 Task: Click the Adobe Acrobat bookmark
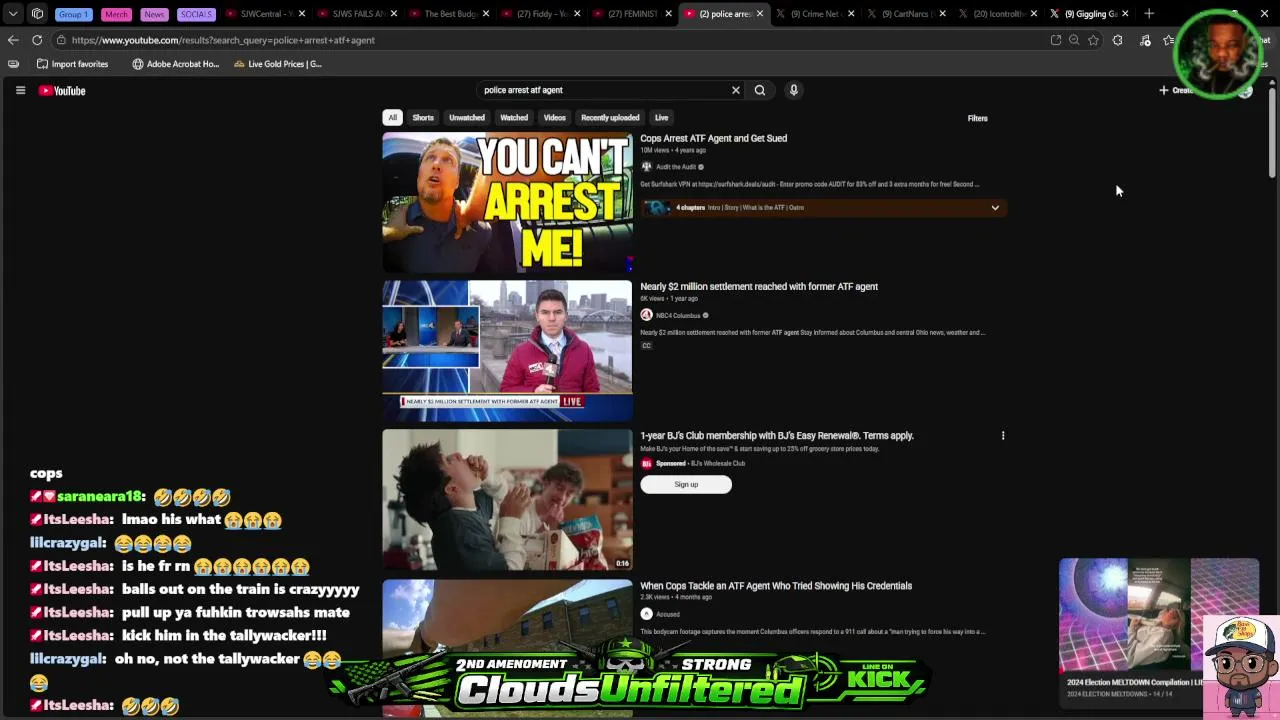(176, 64)
